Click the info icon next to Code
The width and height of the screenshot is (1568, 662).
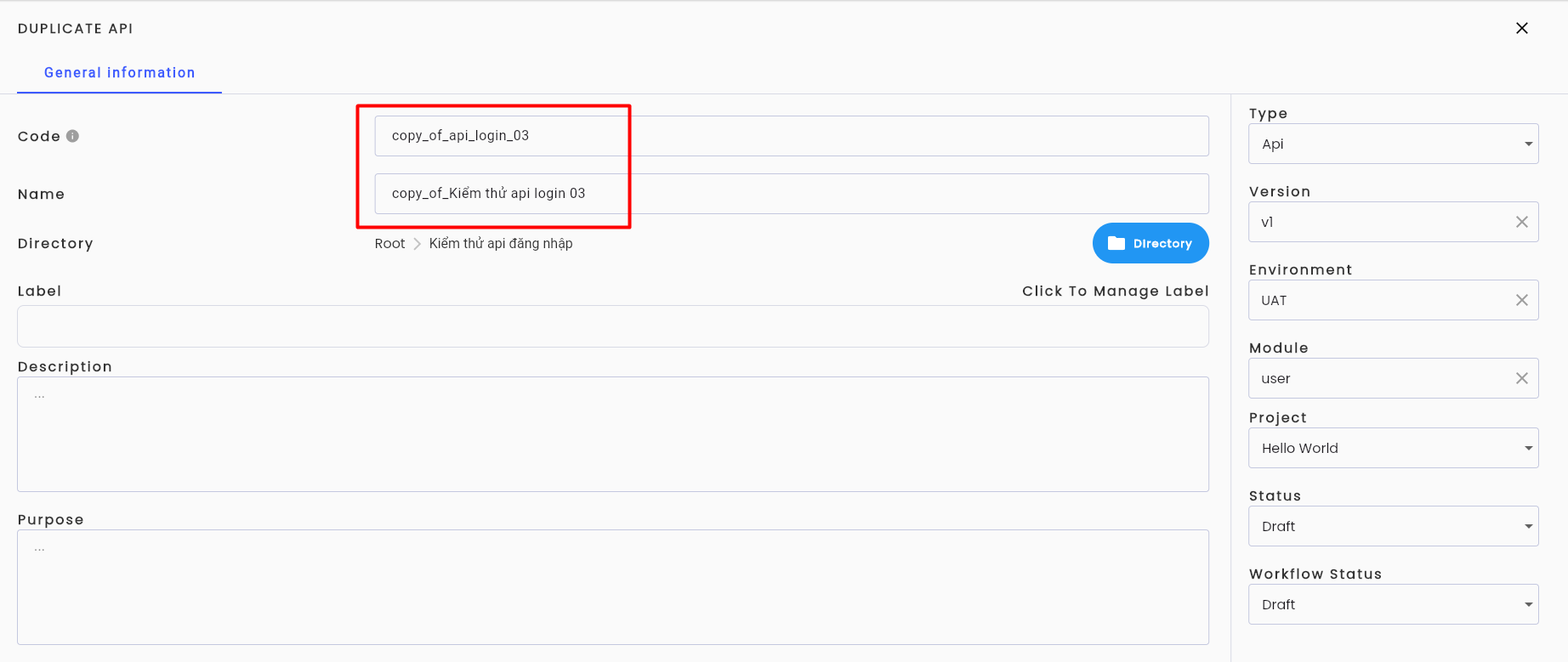tap(73, 136)
